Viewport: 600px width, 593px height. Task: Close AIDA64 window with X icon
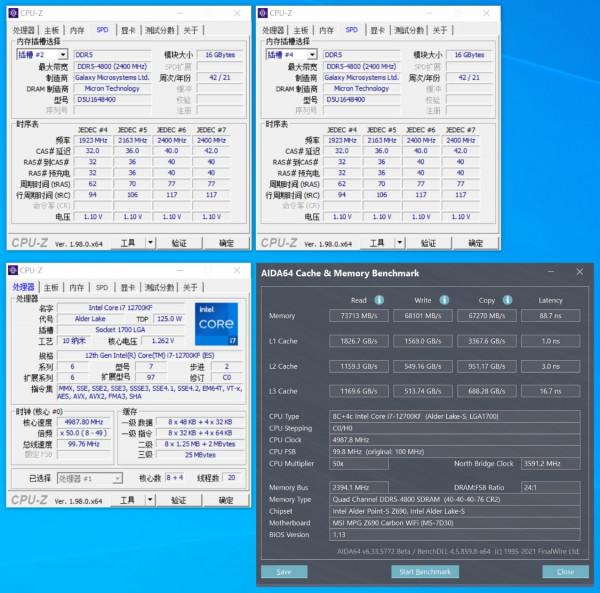click(580, 272)
